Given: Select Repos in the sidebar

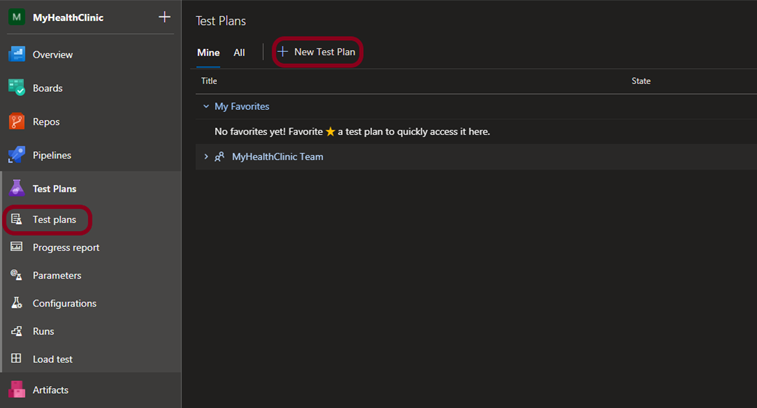Looking at the screenshot, I should [46, 122].
